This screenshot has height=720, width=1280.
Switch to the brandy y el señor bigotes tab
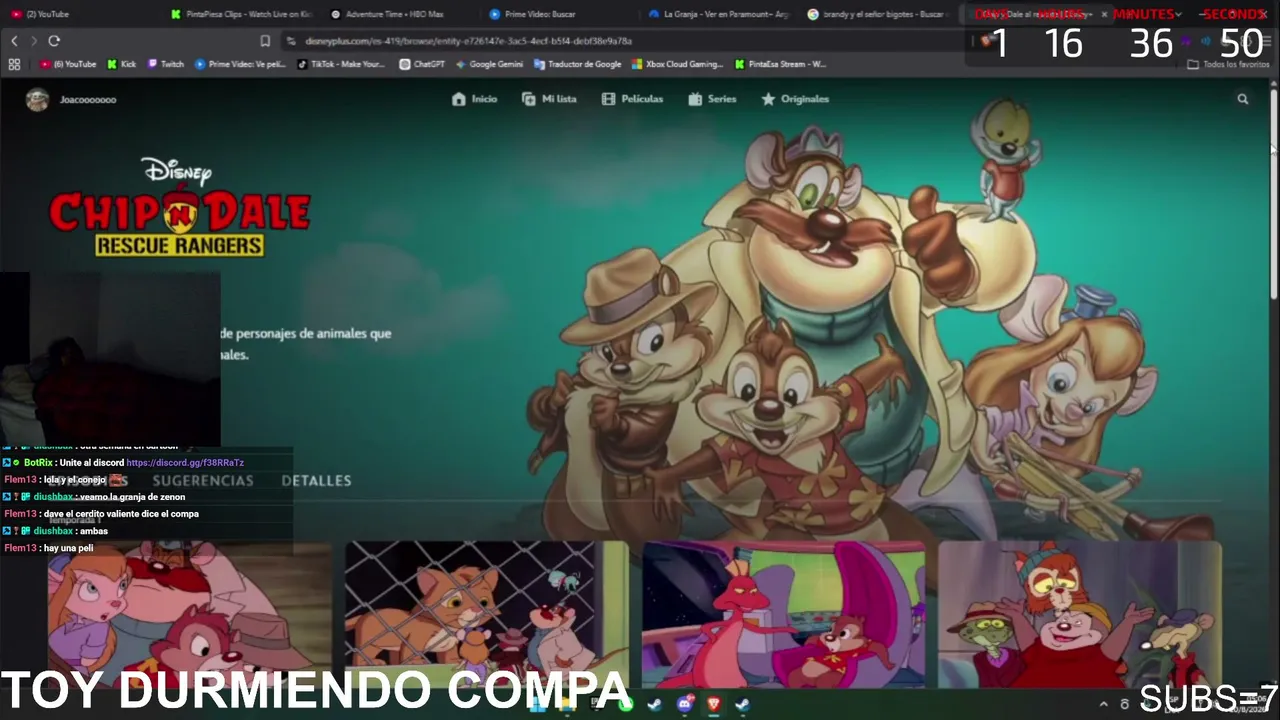877,14
